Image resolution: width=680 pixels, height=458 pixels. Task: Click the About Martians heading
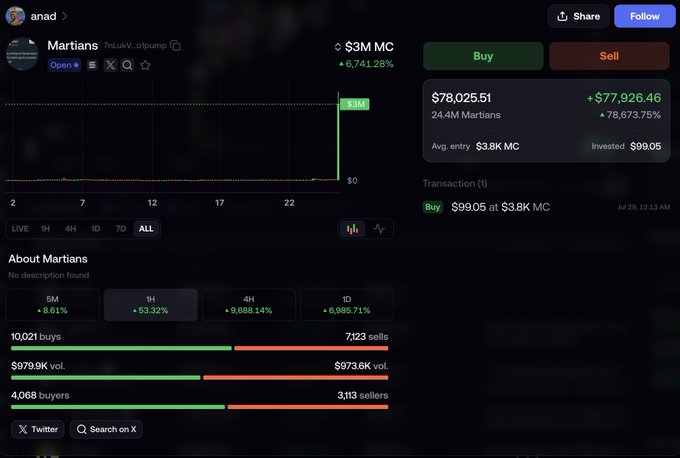tap(48, 259)
